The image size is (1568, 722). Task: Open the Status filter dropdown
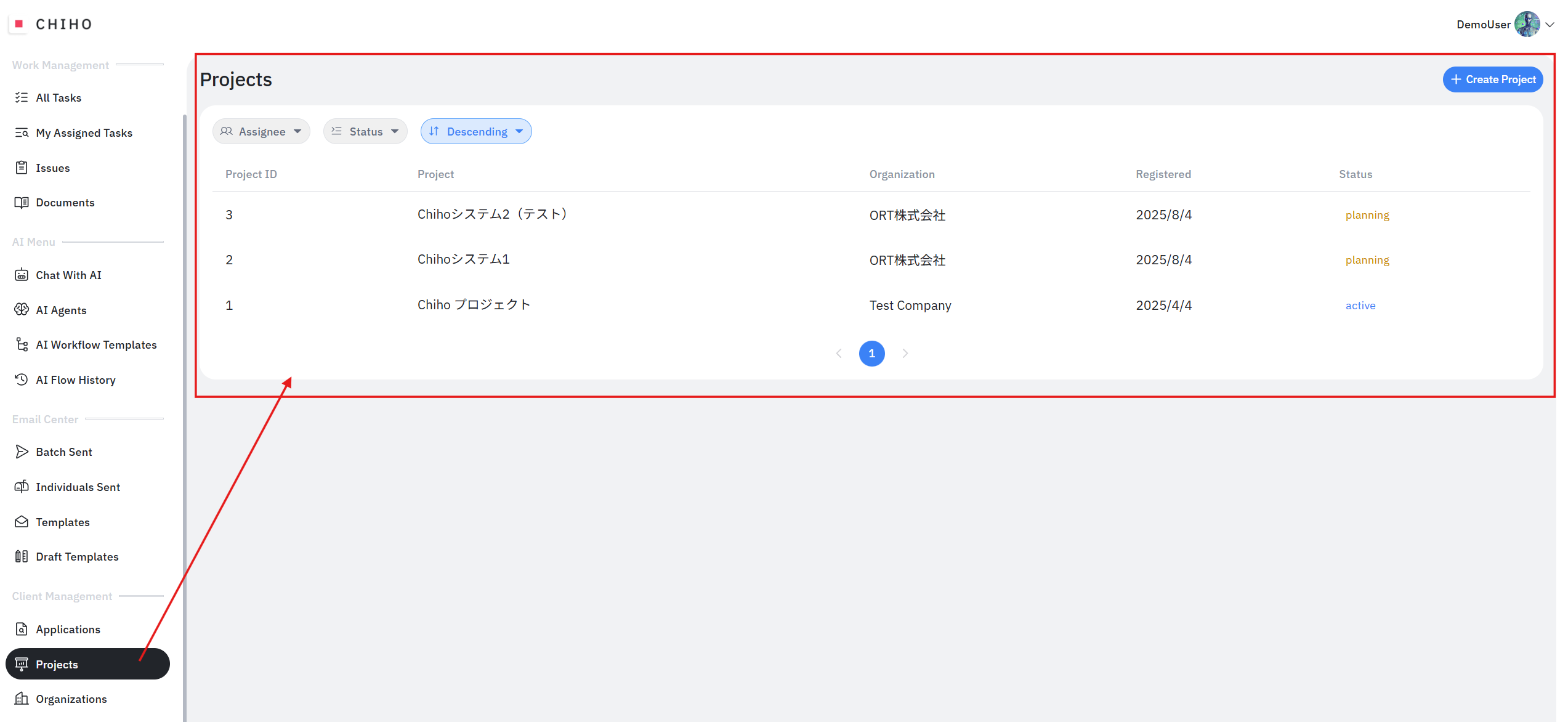(365, 131)
